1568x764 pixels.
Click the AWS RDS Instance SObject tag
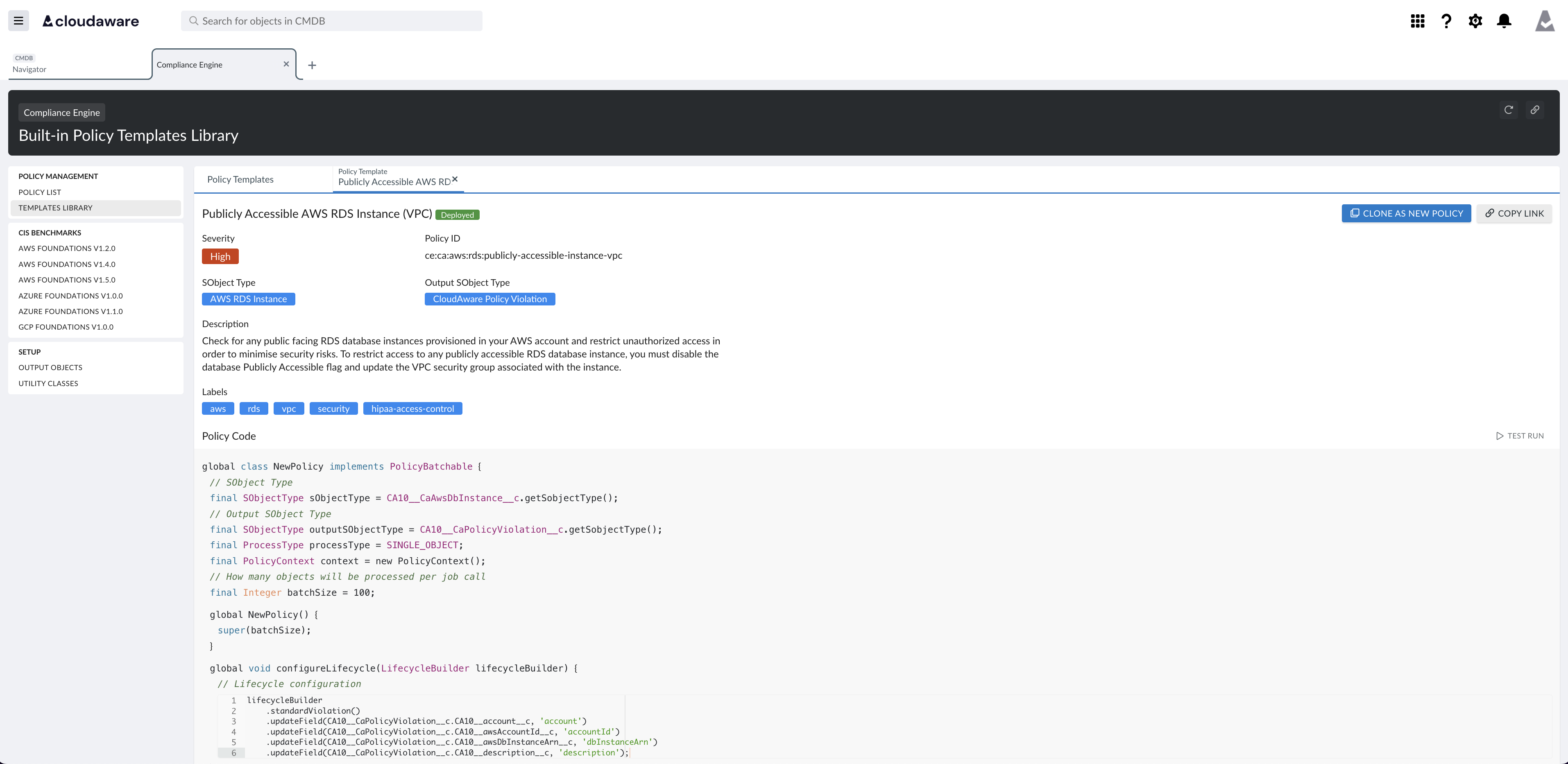[248, 299]
